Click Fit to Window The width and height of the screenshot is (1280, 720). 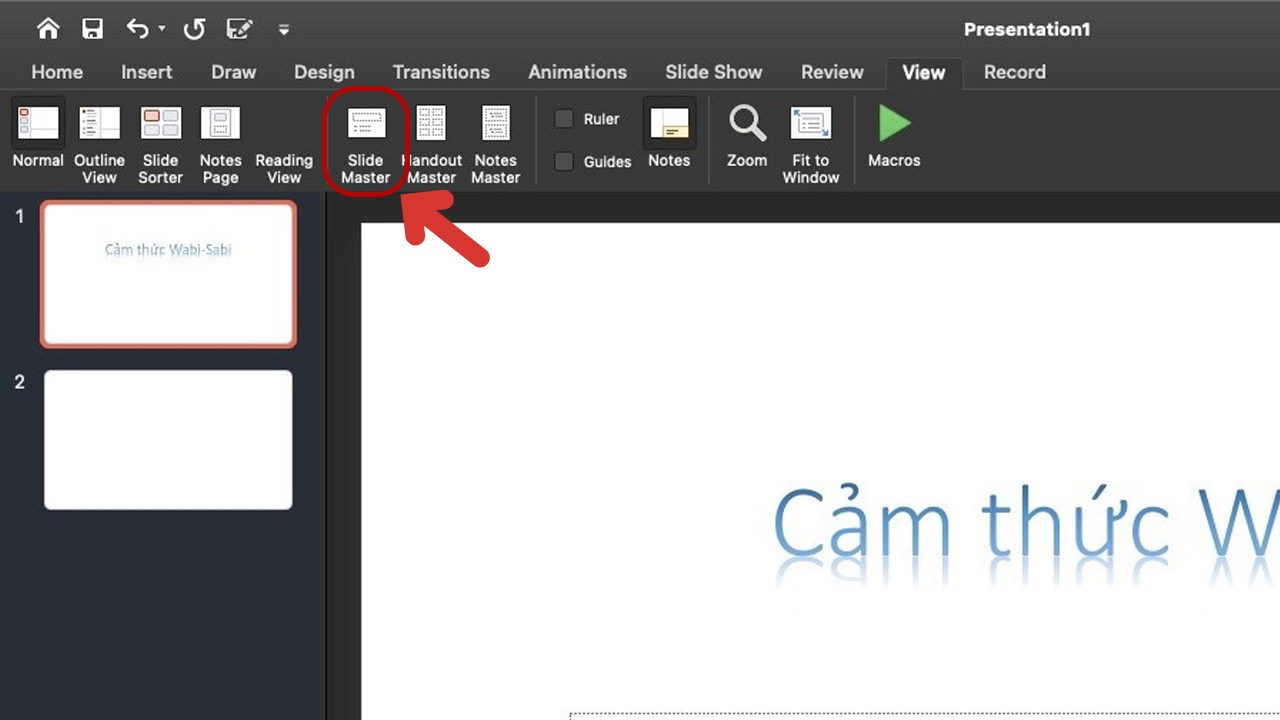click(x=811, y=146)
